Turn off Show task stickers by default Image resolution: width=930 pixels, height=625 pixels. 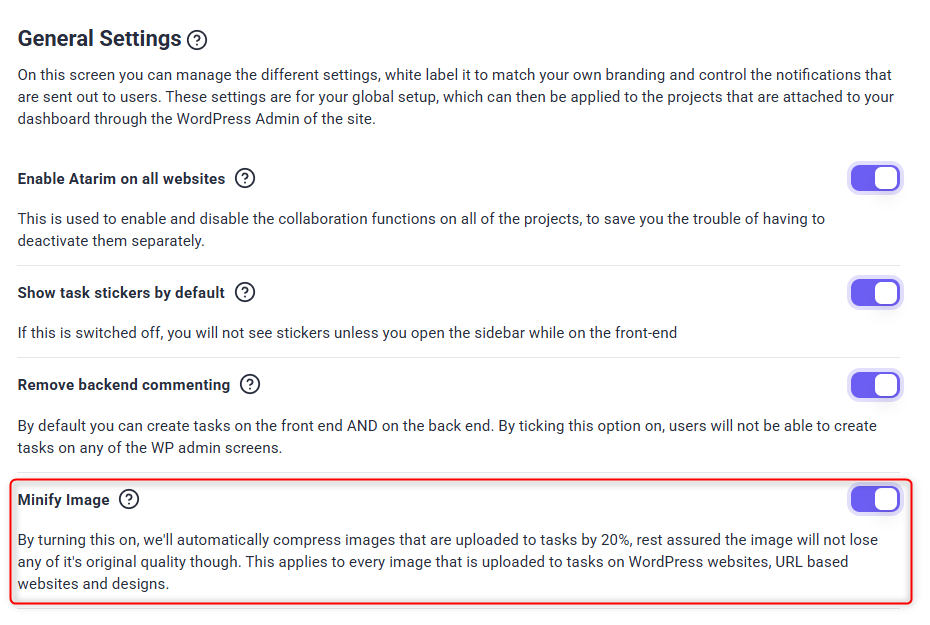click(x=875, y=293)
